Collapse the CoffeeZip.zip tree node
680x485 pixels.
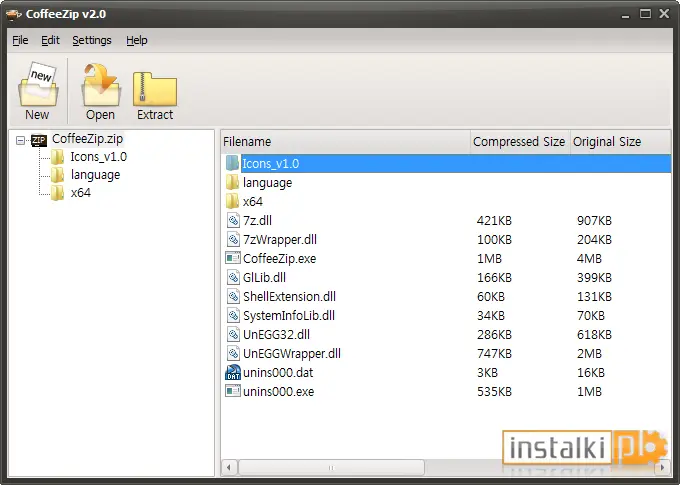20,141
